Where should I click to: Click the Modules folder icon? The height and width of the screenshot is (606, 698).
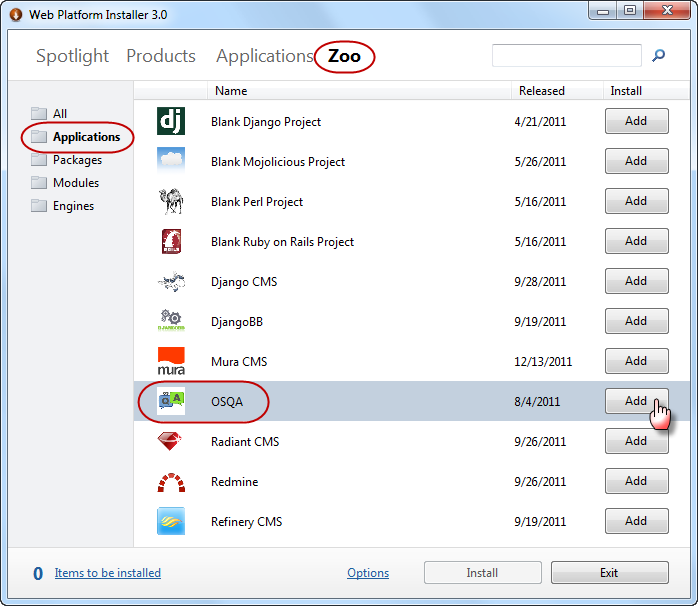click(39, 182)
